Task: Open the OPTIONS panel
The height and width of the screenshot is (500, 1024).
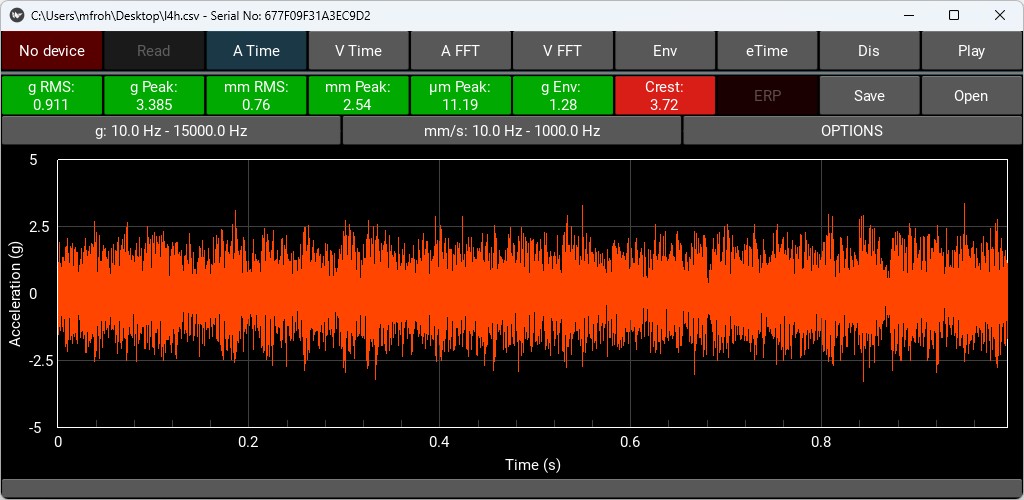Action: tap(852, 131)
